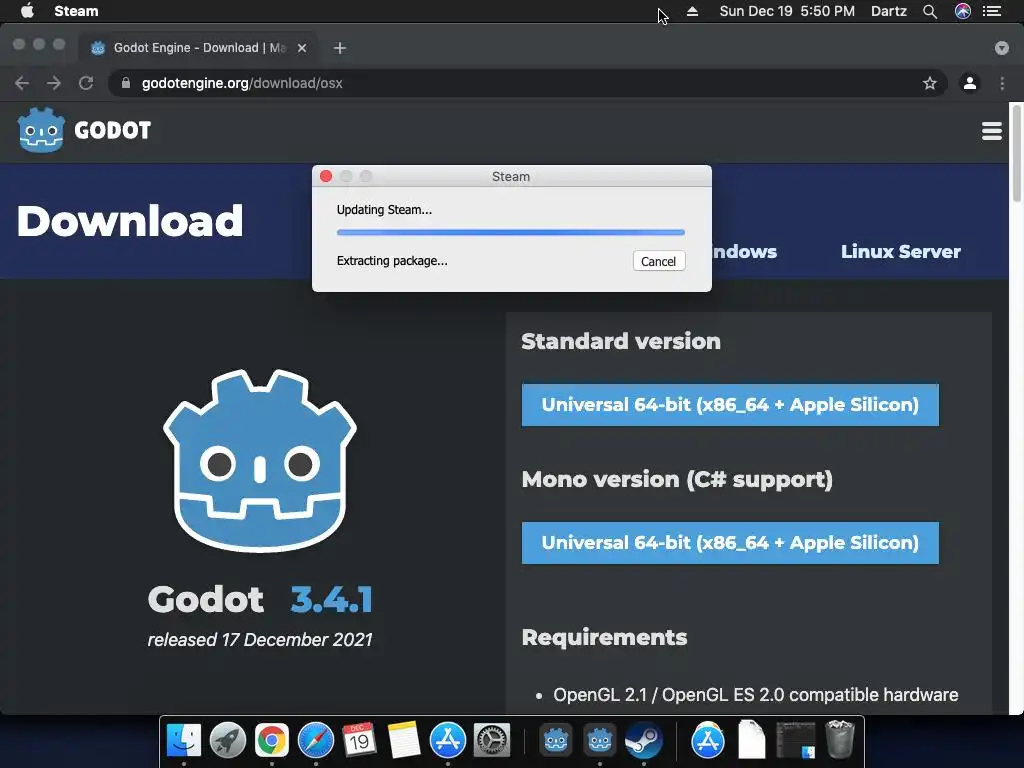Open System Preferences from the Dock
Image resolution: width=1024 pixels, height=768 pixels.
(x=491, y=740)
